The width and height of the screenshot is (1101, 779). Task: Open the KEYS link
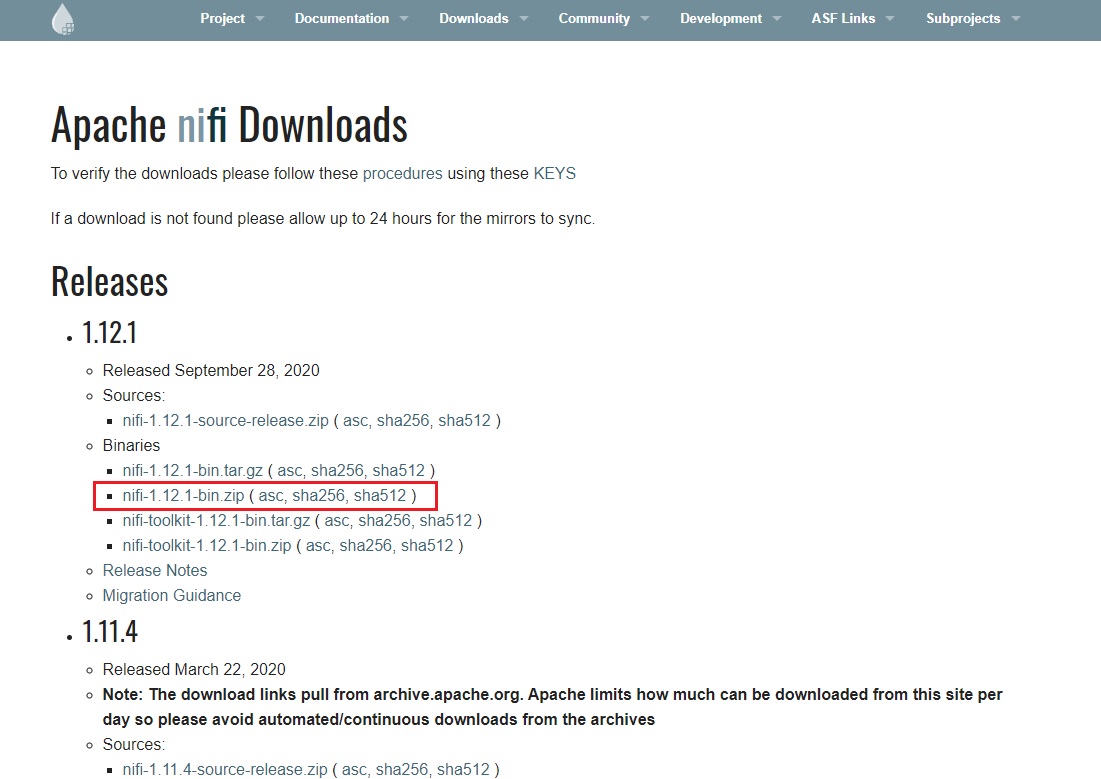click(x=555, y=174)
